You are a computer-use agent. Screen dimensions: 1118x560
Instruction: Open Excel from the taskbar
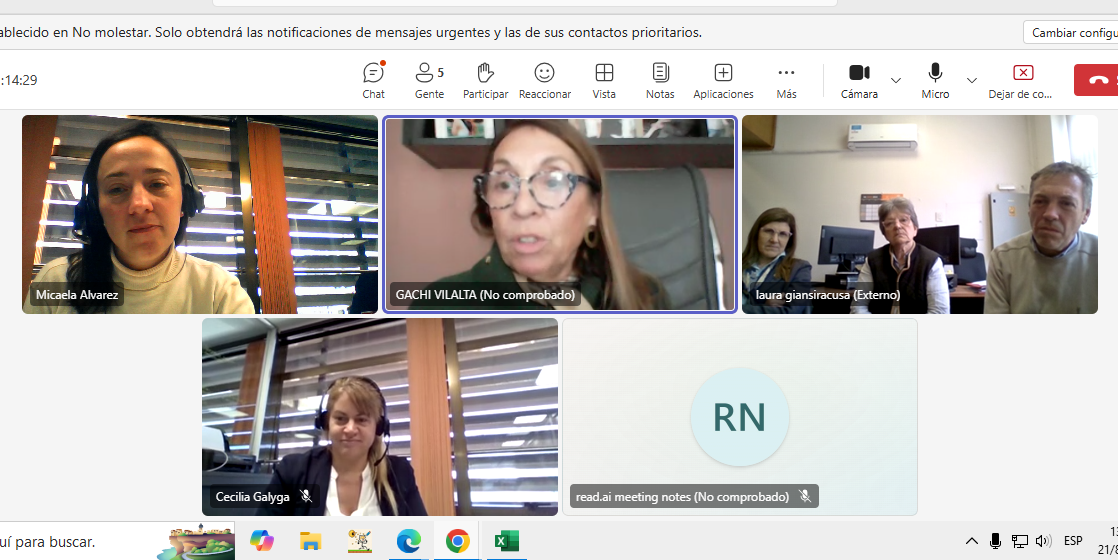pos(506,541)
